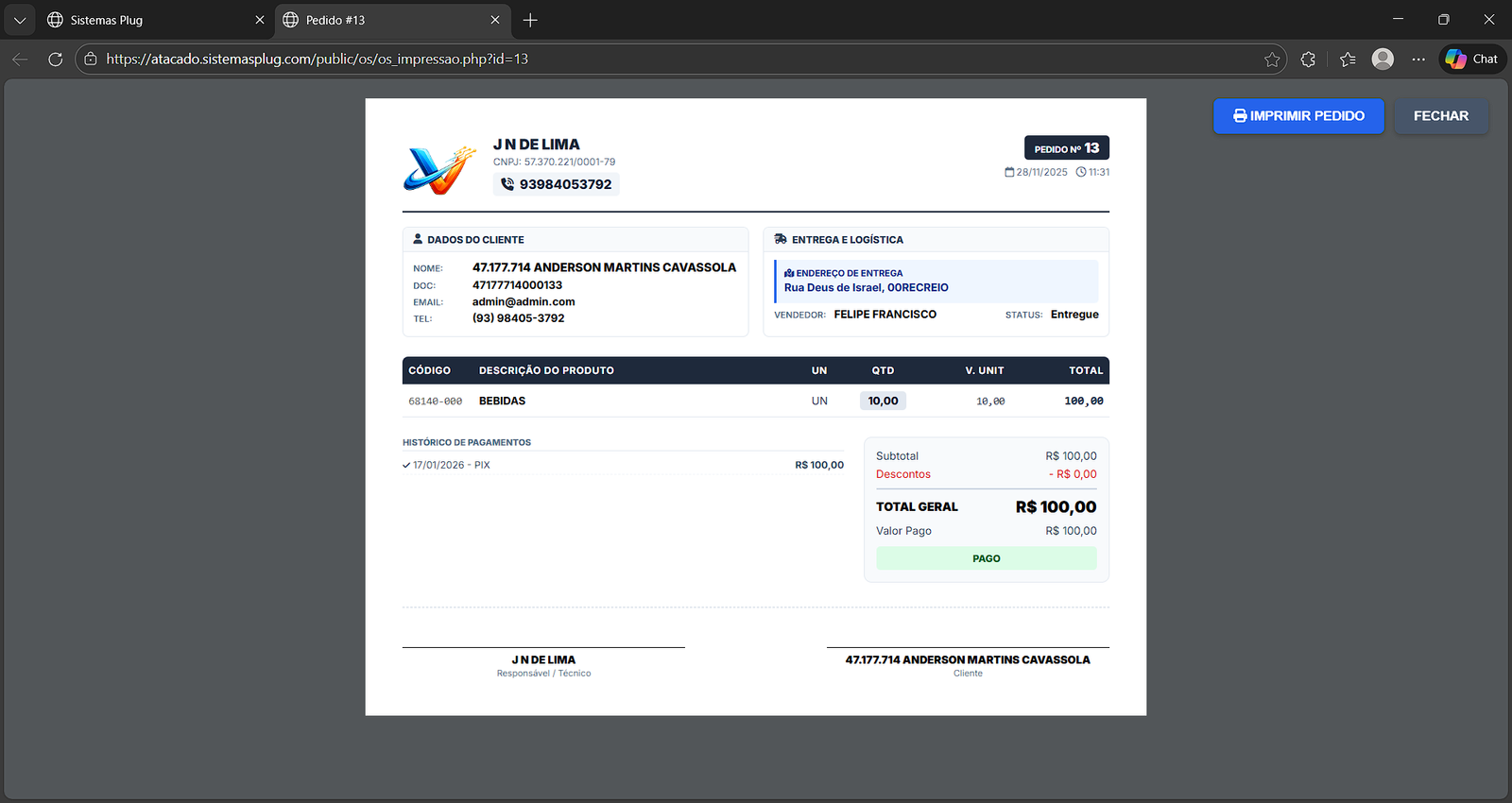Viewport: 1512px width, 803px height.
Task: Expand the tab search dropdown arrow
Action: click(20, 20)
